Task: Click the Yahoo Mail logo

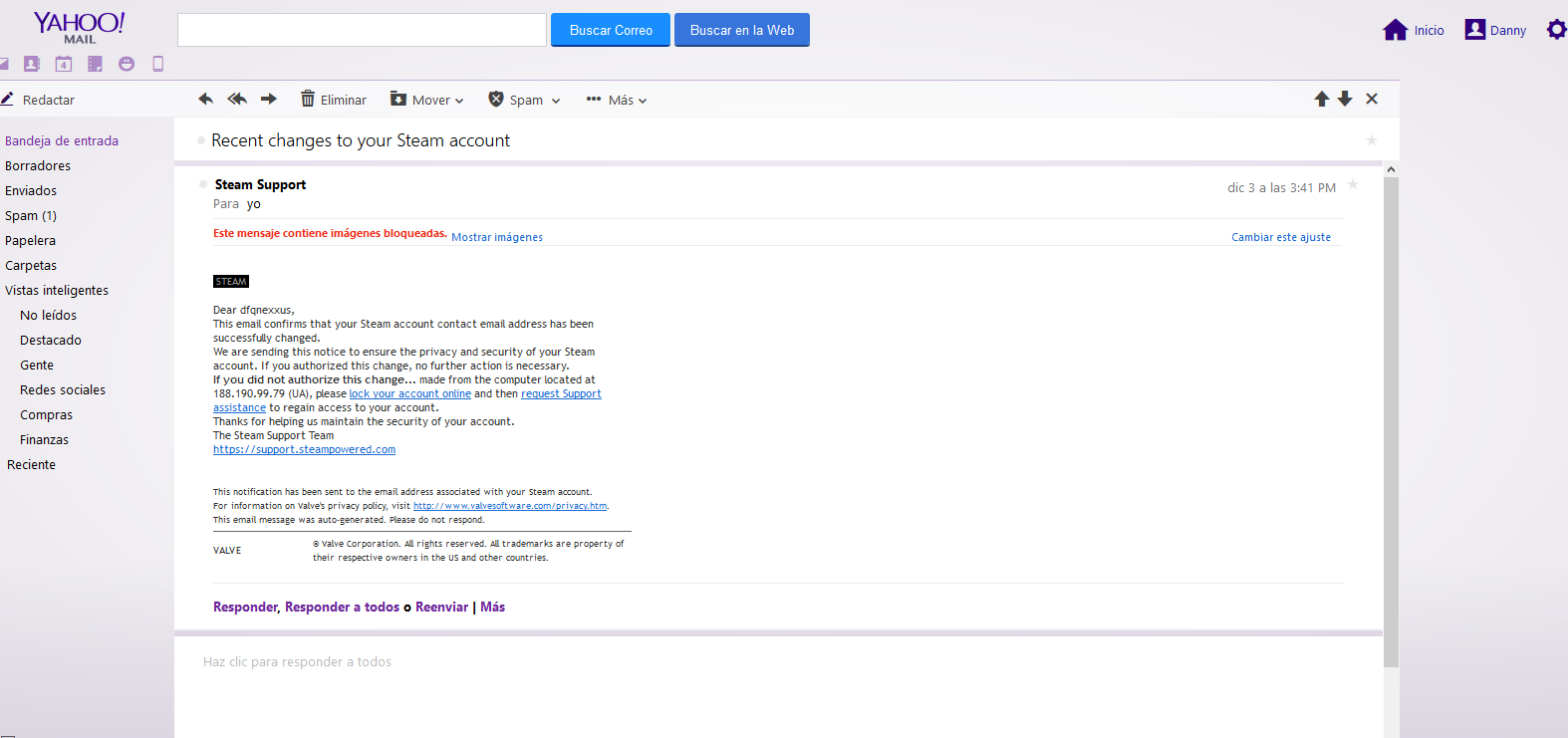Action: (80, 28)
